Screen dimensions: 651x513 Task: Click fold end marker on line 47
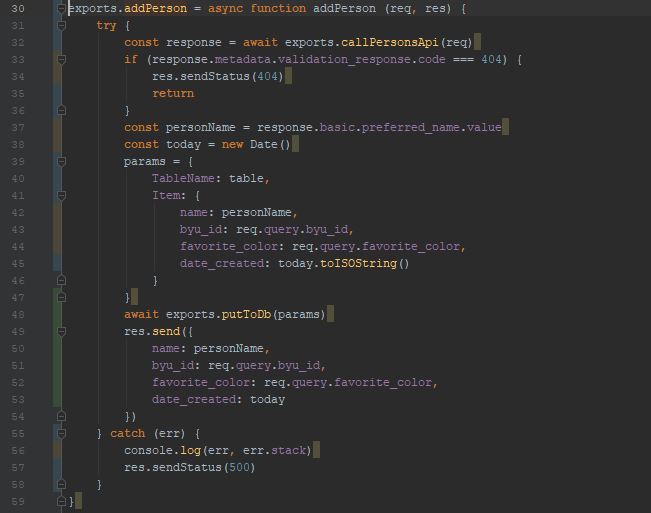61,298
